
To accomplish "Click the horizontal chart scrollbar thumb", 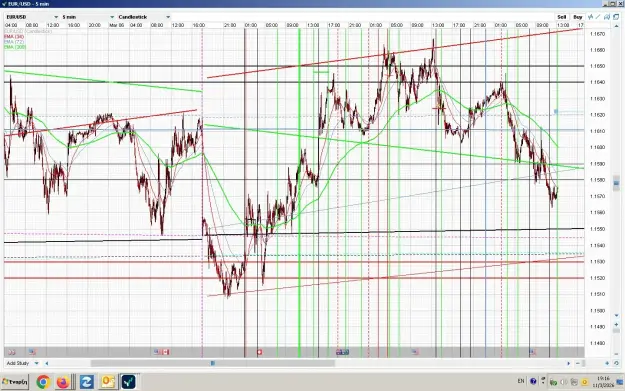I will coord(212,363).
